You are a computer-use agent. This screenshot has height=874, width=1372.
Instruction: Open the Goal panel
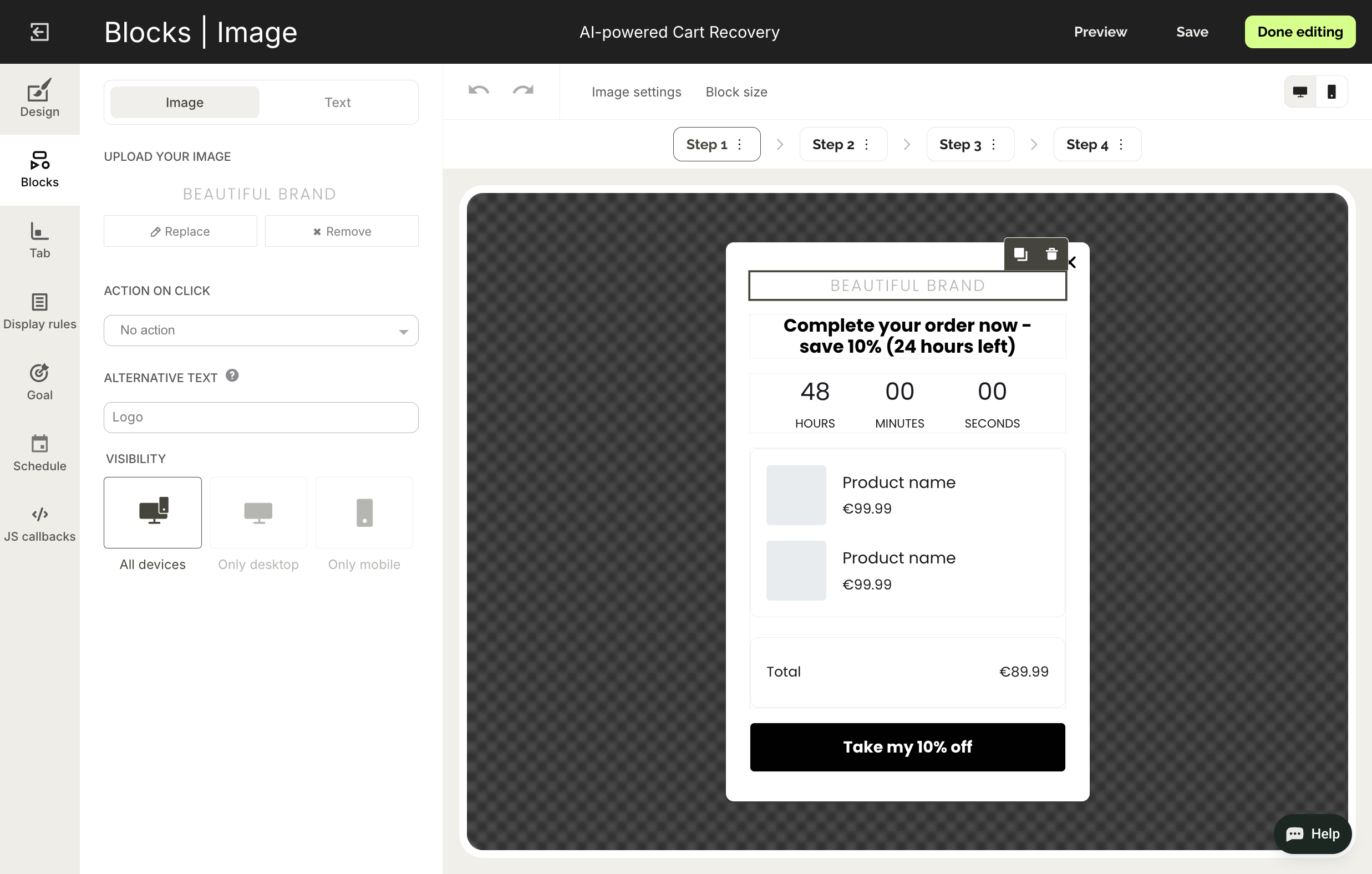pyautogui.click(x=39, y=381)
